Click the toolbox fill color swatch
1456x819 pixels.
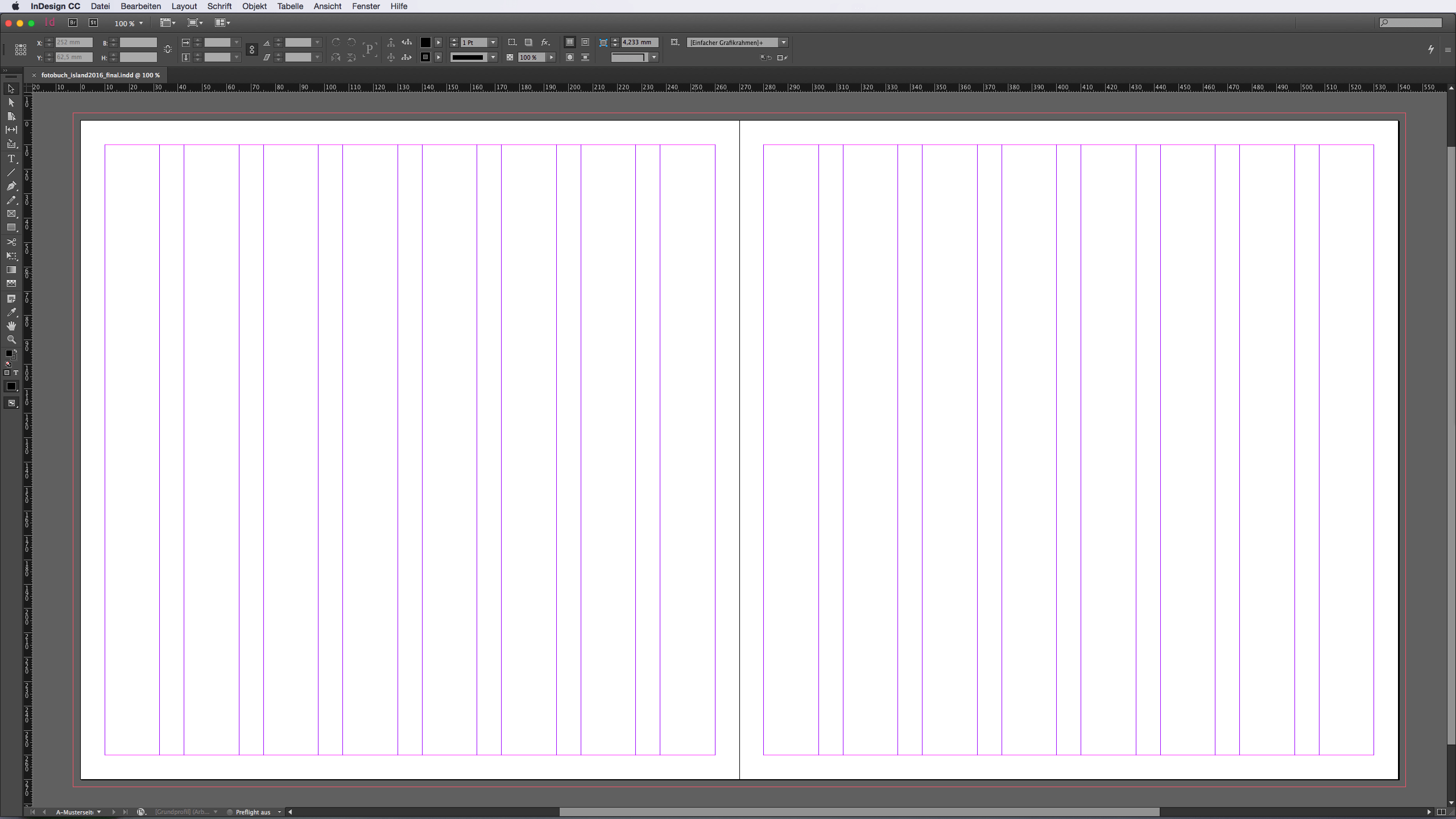[9, 354]
